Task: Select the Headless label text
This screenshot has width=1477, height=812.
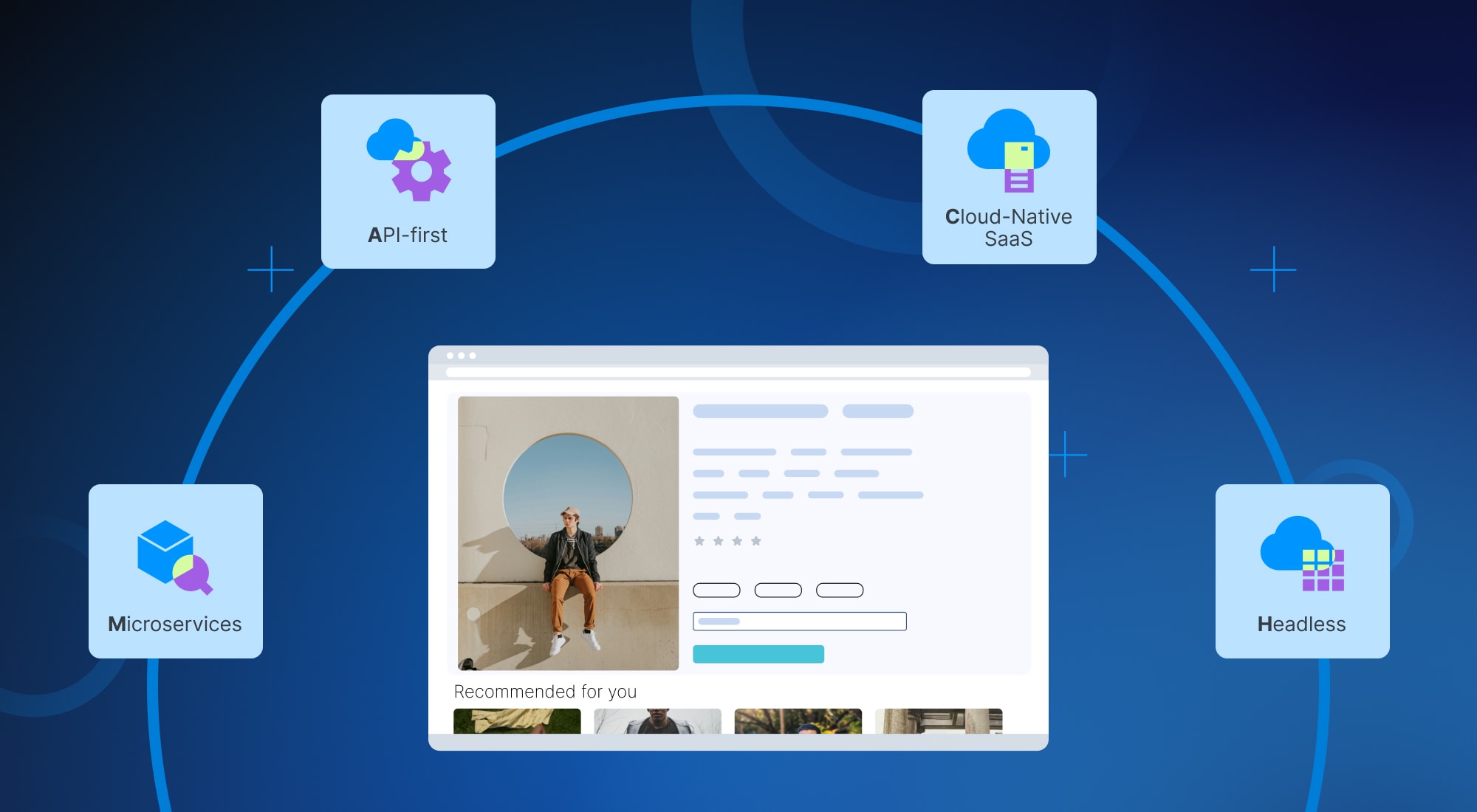Action: (x=1302, y=624)
